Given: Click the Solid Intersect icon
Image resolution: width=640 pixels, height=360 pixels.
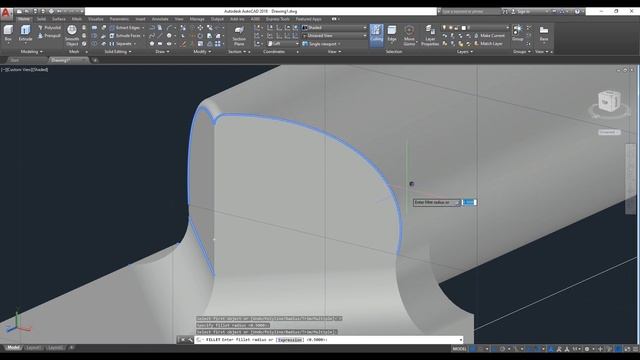Looking at the screenshot, I should [94, 44].
